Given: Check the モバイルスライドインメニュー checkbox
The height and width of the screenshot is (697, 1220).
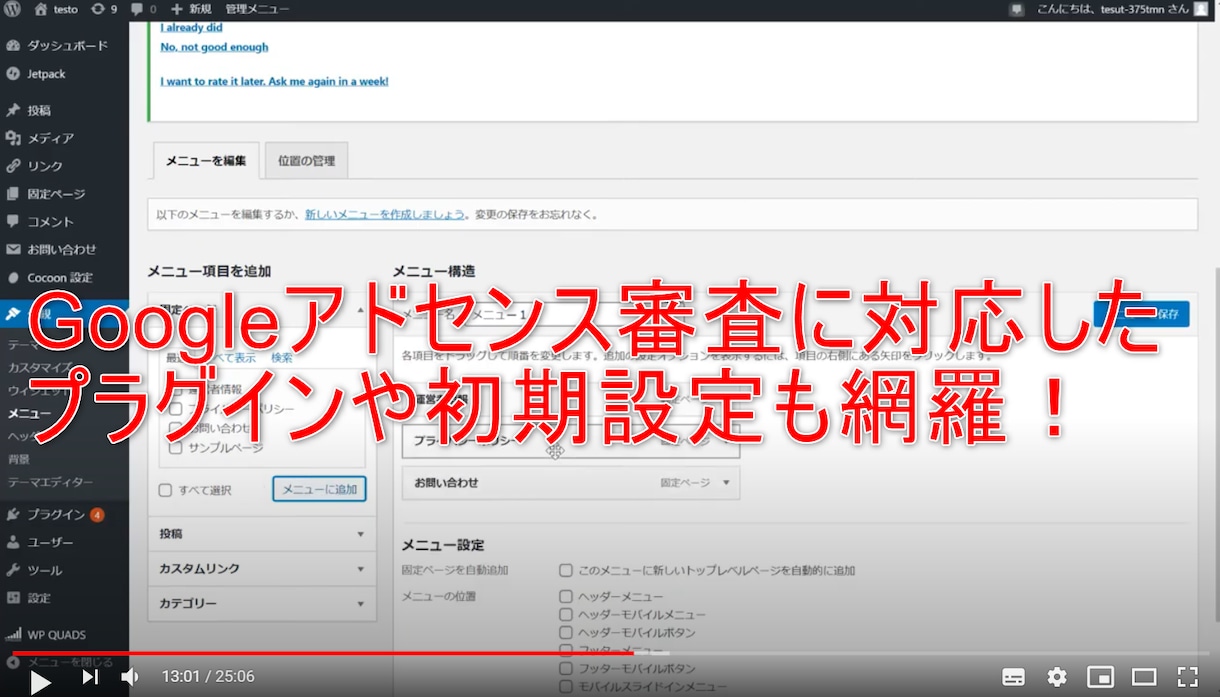Looking at the screenshot, I should (x=566, y=686).
